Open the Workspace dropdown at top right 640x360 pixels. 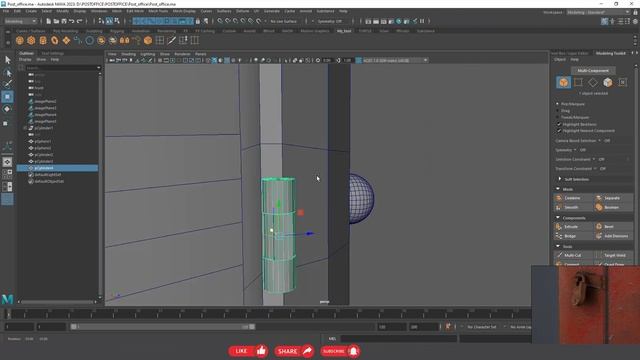click(x=598, y=12)
